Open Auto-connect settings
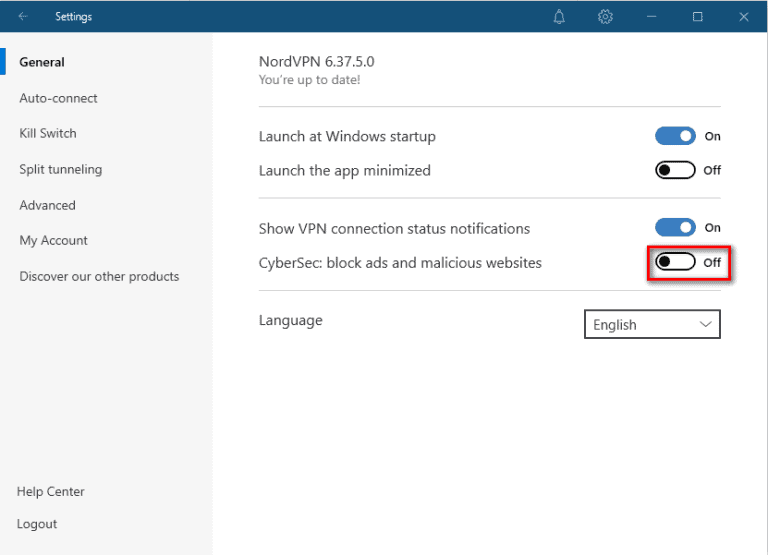 [x=59, y=98]
